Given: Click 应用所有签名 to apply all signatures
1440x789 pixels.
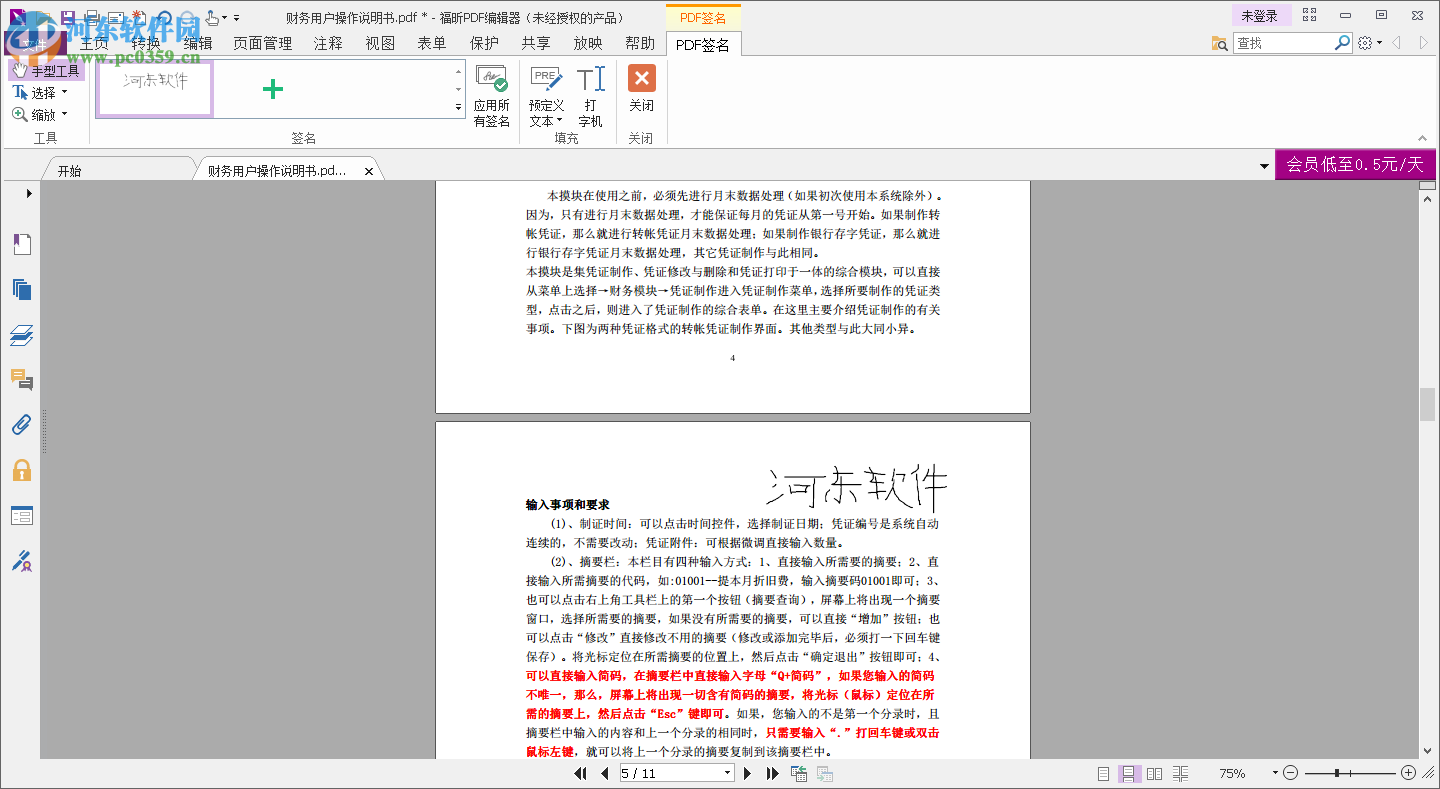Looking at the screenshot, I should click(491, 95).
